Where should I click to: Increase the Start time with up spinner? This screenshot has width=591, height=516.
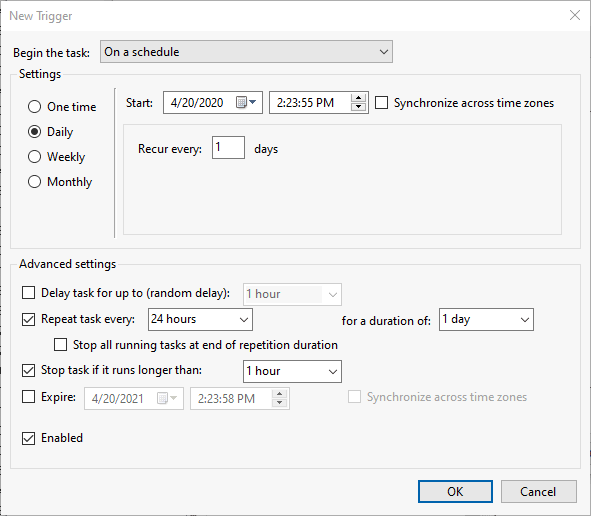pos(358,98)
